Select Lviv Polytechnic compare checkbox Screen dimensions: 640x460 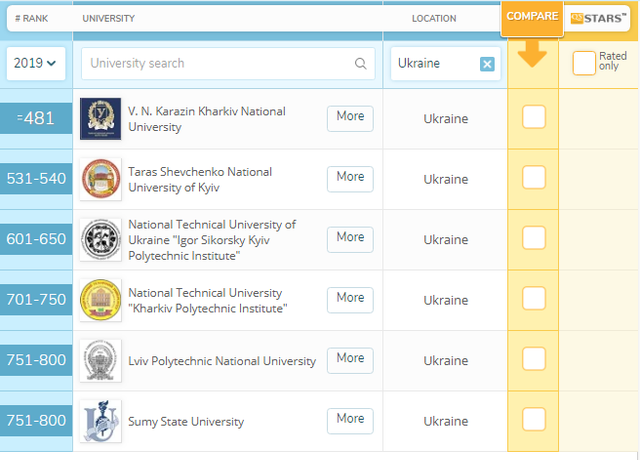[534, 358]
